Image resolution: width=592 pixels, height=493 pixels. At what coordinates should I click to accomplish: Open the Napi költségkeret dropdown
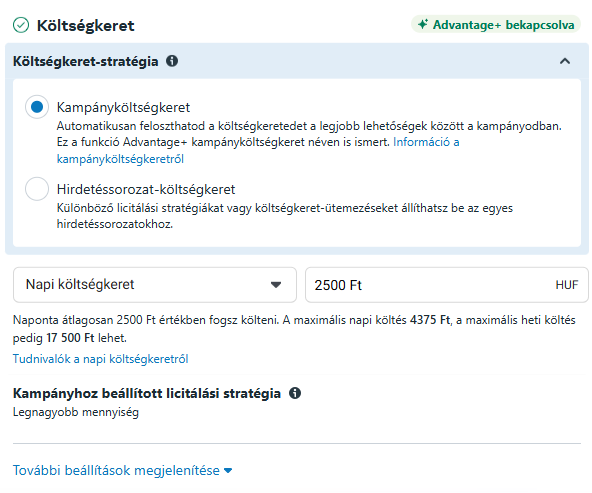tap(155, 285)
